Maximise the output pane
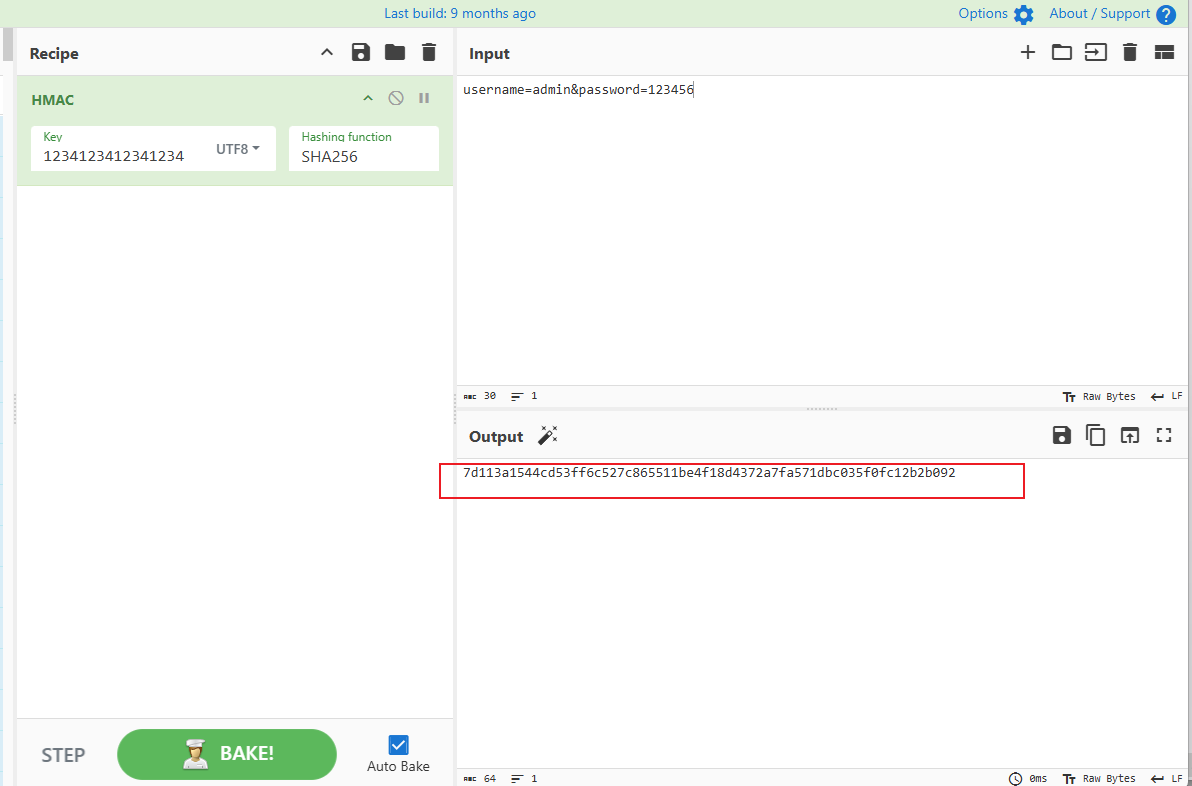The image size is (1192, 786). pyautogui.click(x=1164, y=435)
